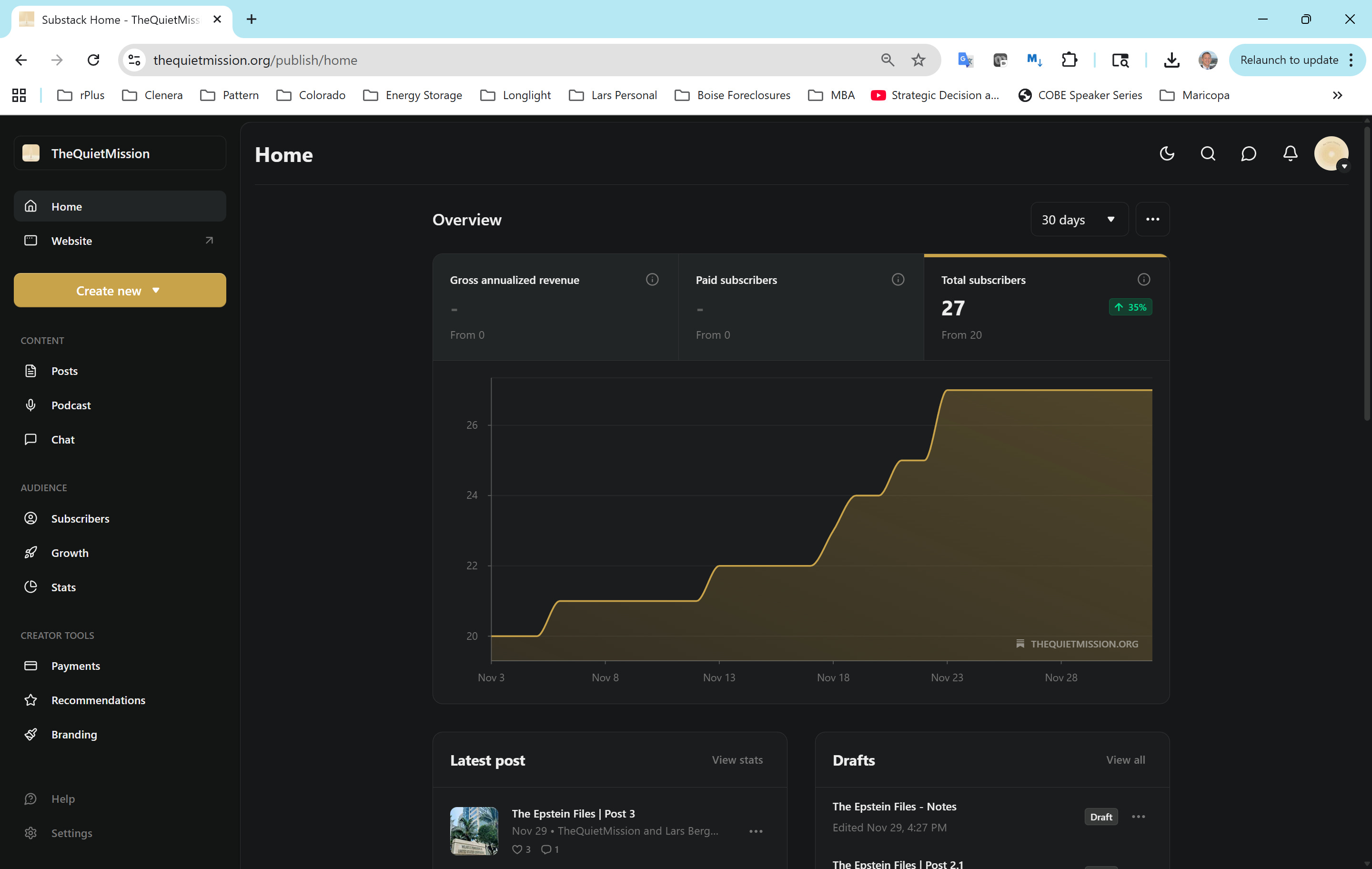Open notifications bell
Viewport: 1372px width, 869px height.
1290,153
